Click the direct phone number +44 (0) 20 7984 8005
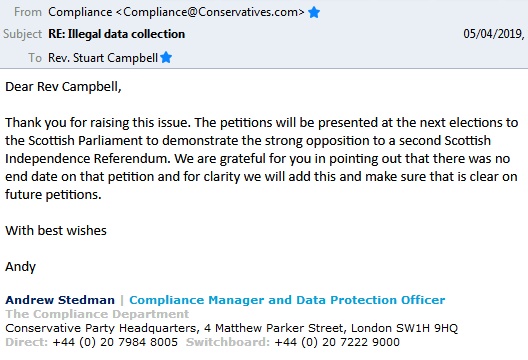This screenshot has height=360, width=528. pyautogui.click(x=115, y=342)
